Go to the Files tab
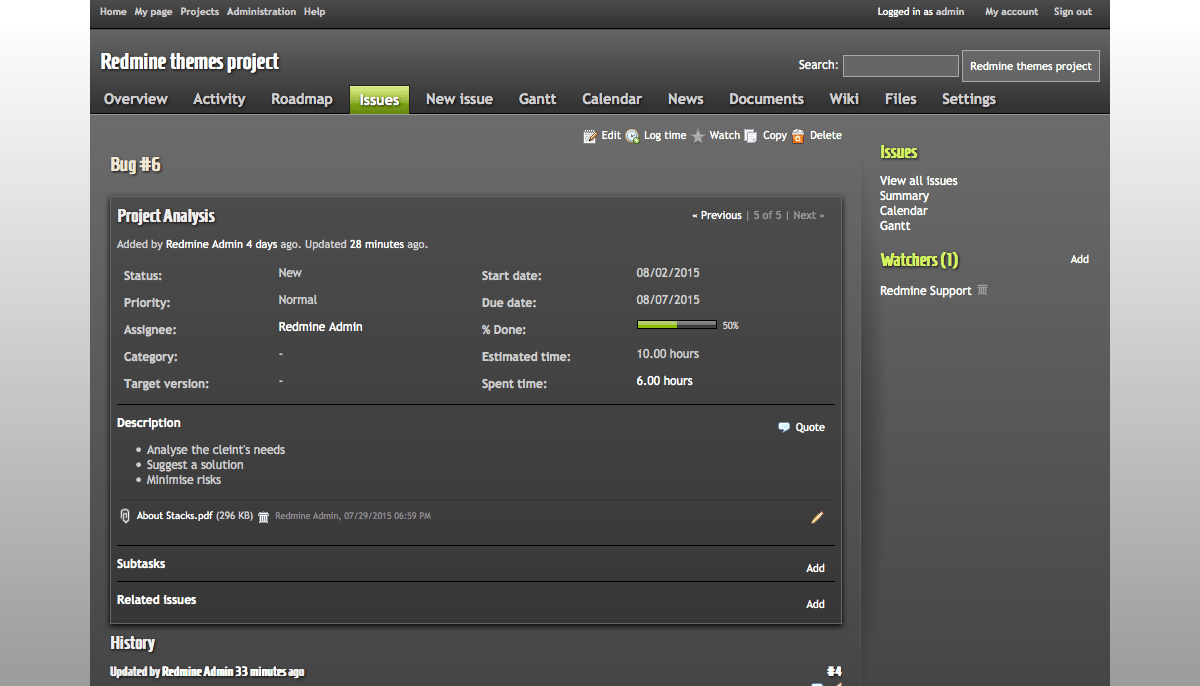This screenshot has width=1200, height=686. click(x=901, y=99)
